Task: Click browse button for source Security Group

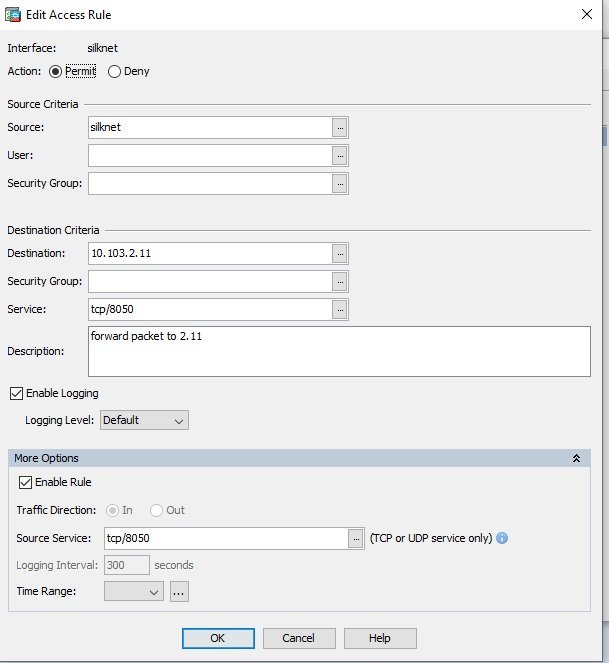Action: (340, 184)
